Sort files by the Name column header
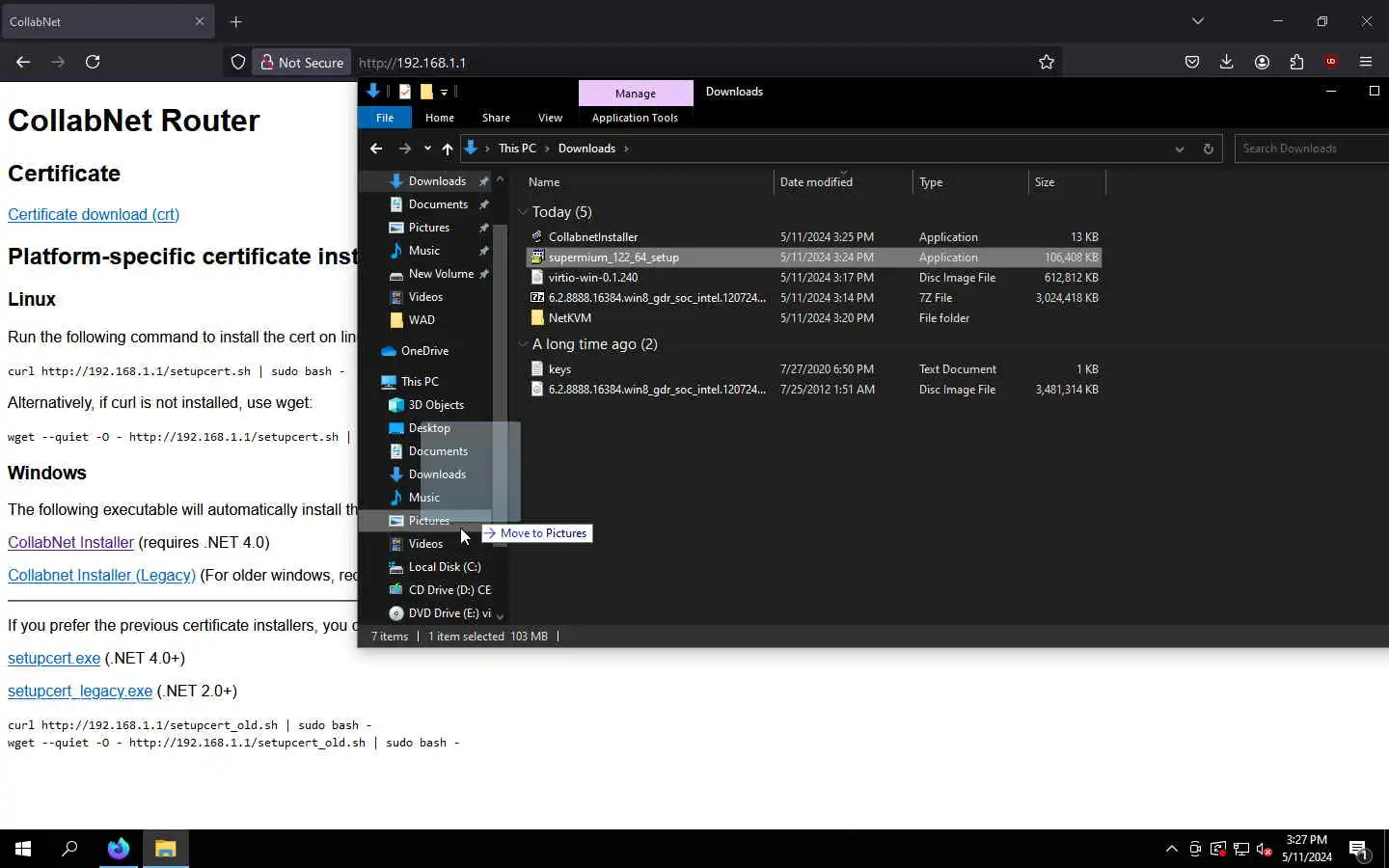This screenshot has width=1389, height=868. pyautogui.click(x=648, y=182)
